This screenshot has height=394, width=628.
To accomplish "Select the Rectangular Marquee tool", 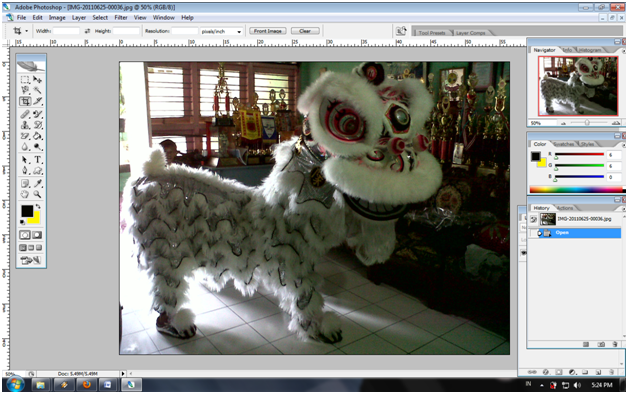I will point(25,80).
